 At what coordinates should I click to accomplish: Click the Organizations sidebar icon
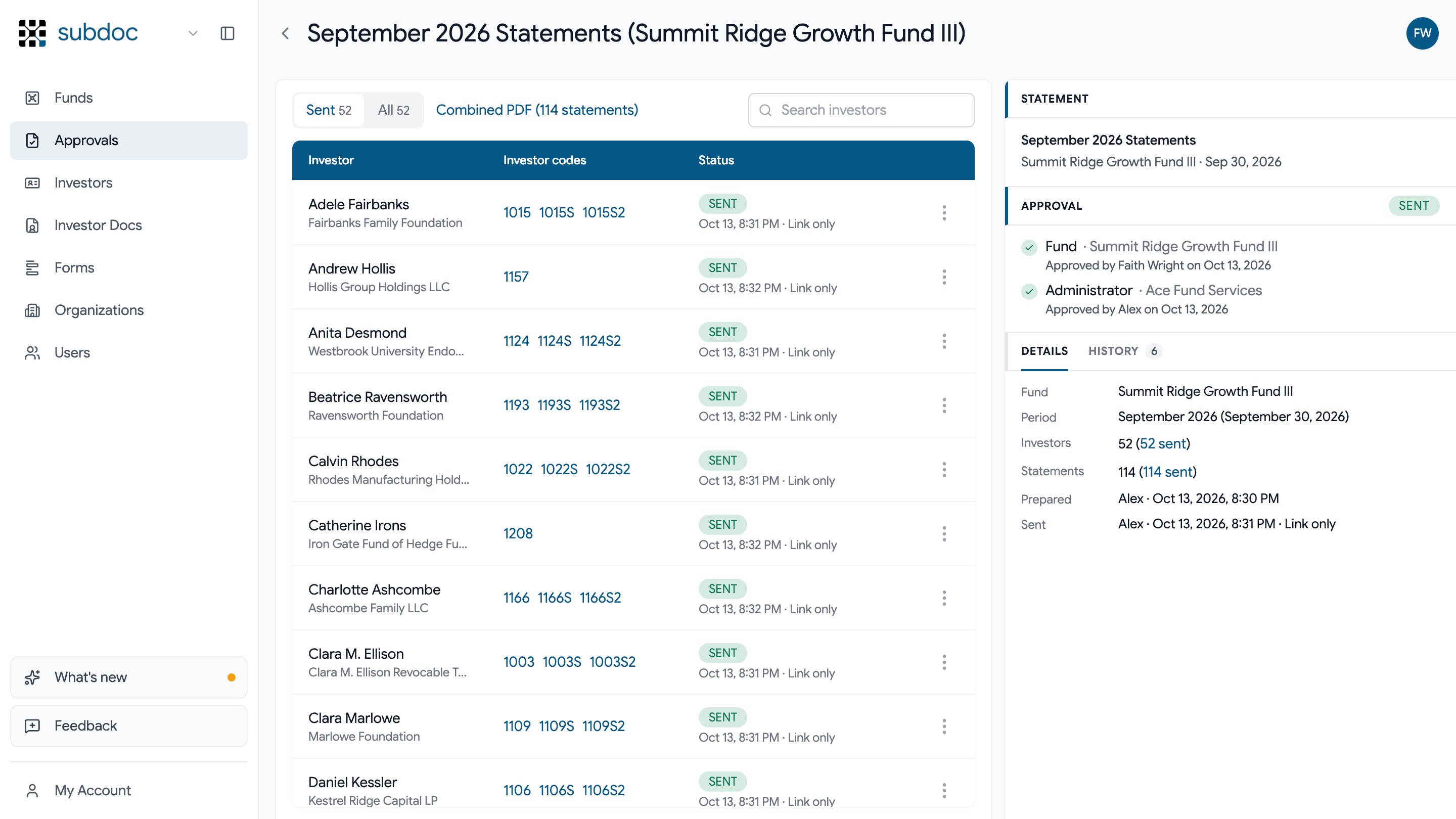(x=32, y=310)
